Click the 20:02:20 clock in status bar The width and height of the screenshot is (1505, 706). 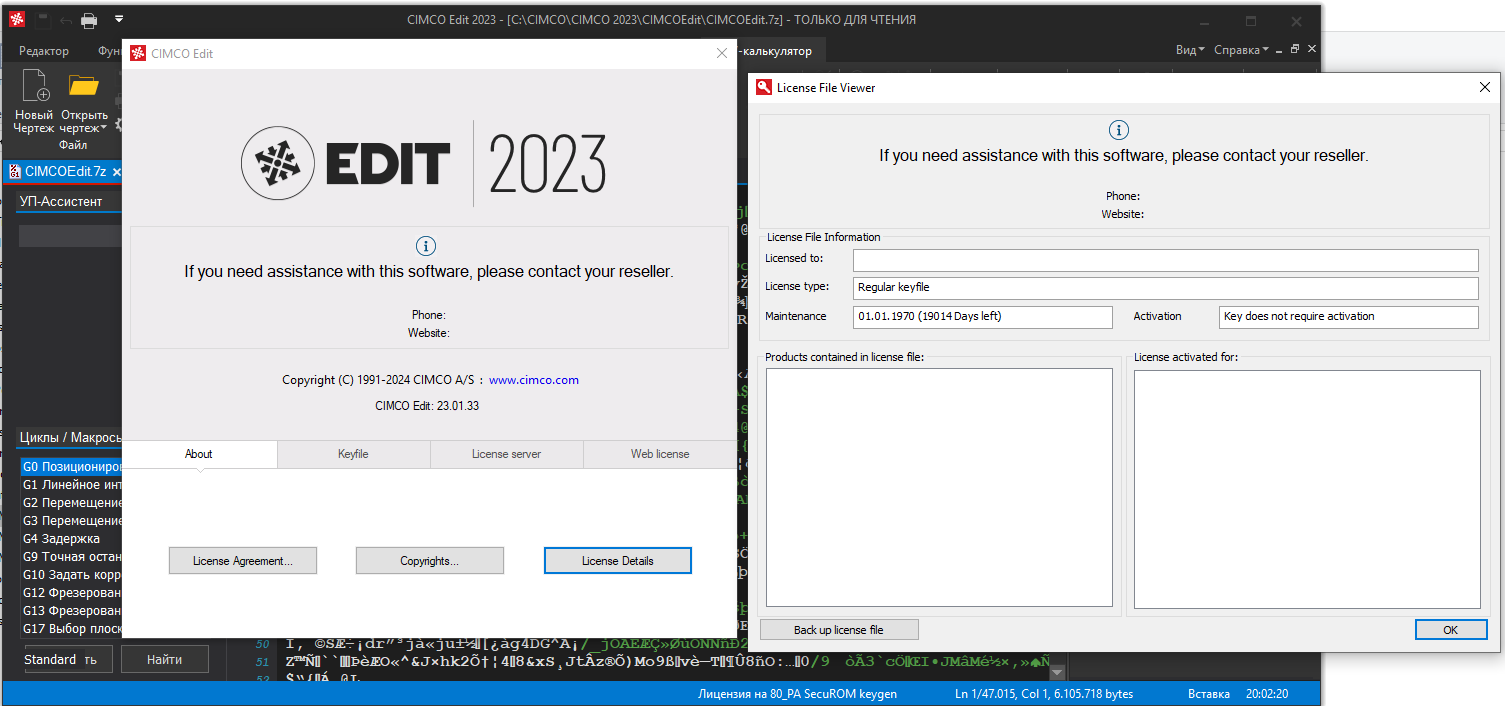click(x=1268, y=694)
